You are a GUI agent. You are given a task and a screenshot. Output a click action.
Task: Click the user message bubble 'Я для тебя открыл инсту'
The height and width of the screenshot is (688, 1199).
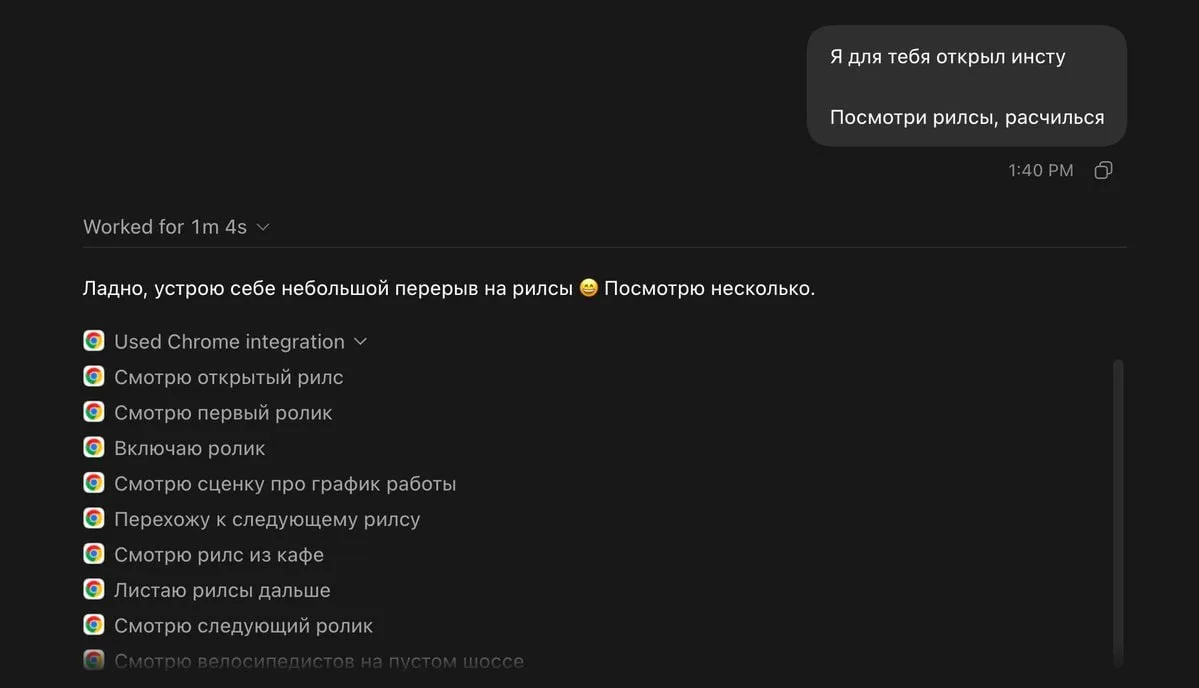(x=967, y=86)
